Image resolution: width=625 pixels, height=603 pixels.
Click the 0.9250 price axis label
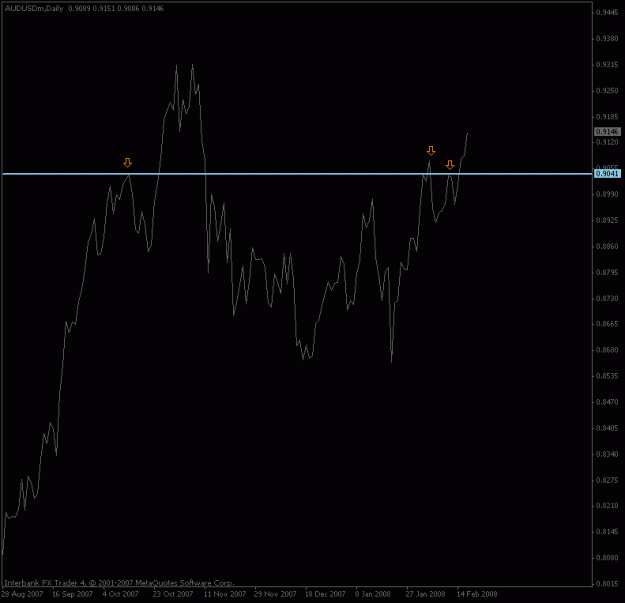pyautogui.click(x=607, y=91)
